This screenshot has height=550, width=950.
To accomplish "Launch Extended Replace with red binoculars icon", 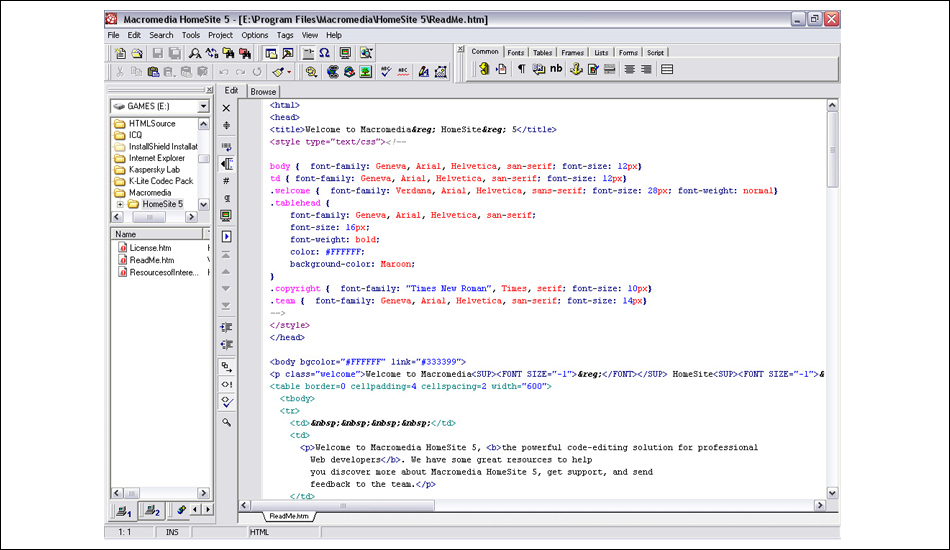I will pyautogui.click(x=245, y=53).
